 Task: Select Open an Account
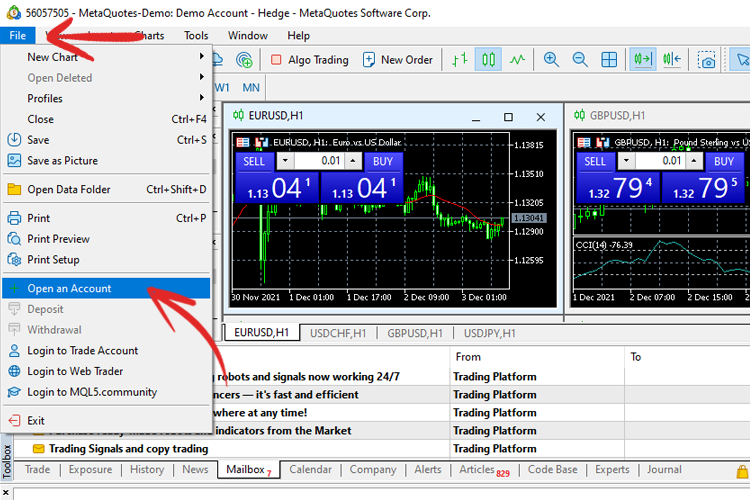(106, 289)
